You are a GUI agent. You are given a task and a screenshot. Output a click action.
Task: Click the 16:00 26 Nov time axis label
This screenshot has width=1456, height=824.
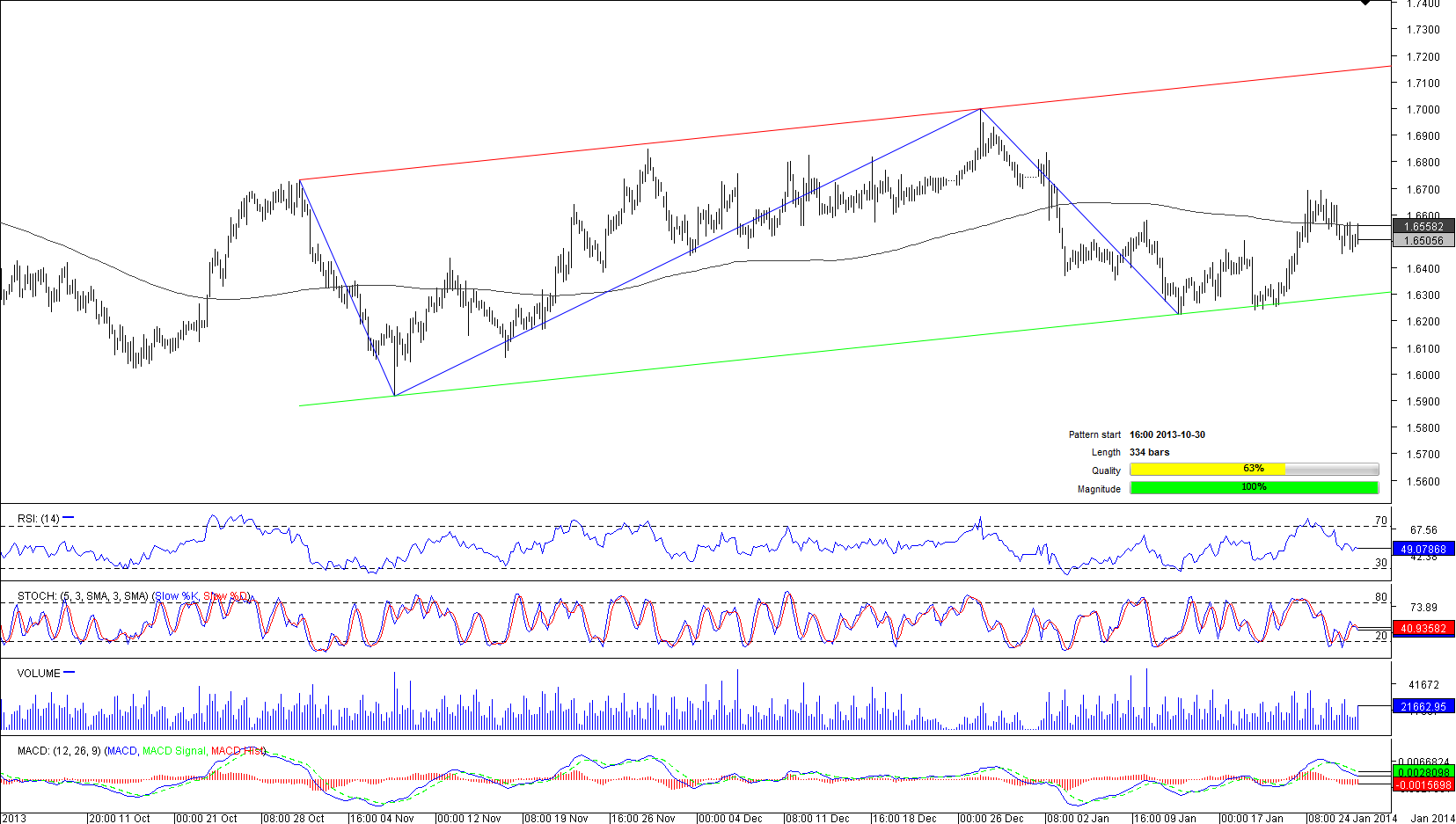pos(644,818)
